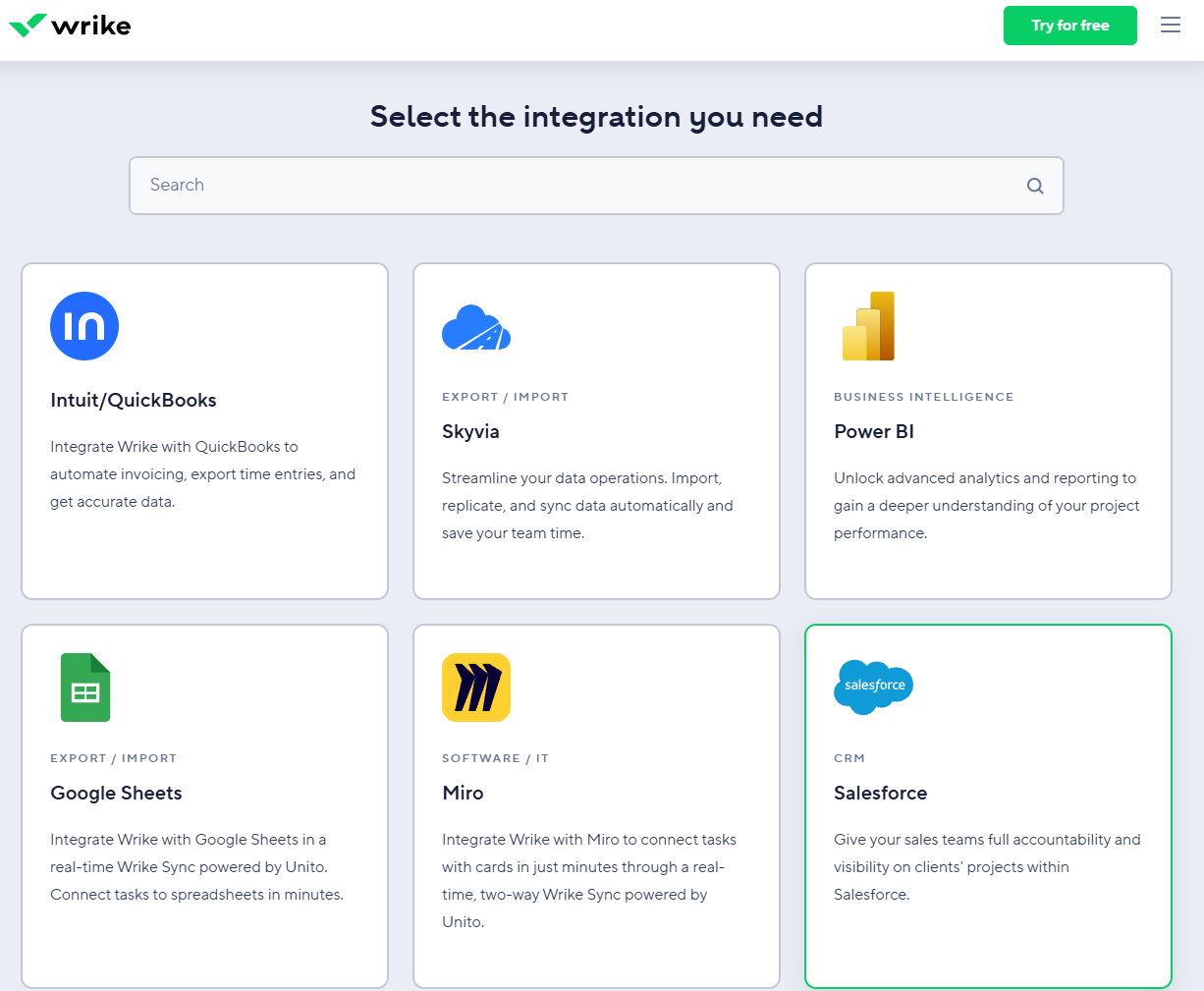This screenshot has height=991, width=1204.
Task: Click the Miro description about connecting tasks
Action: click(589, 881)
